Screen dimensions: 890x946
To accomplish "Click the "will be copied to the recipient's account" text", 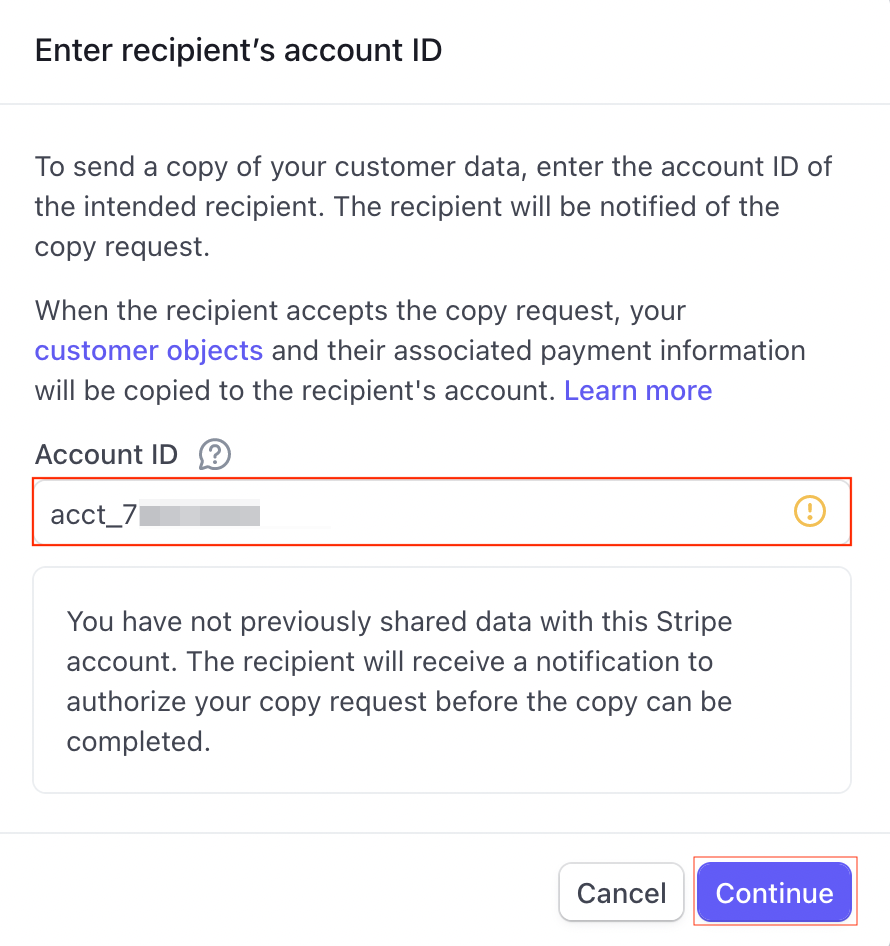I will point(294,390).
